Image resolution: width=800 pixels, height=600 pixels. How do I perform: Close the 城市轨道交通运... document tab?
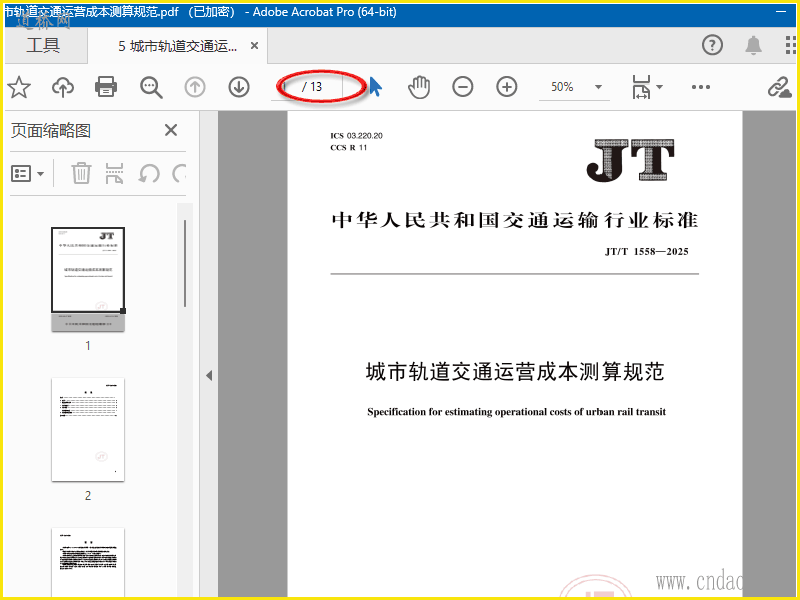click(x=254, y=46)
